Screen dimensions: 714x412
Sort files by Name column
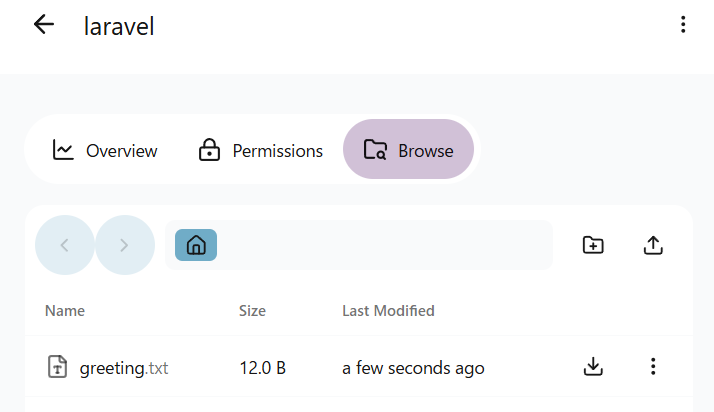[x=65, y=311]
